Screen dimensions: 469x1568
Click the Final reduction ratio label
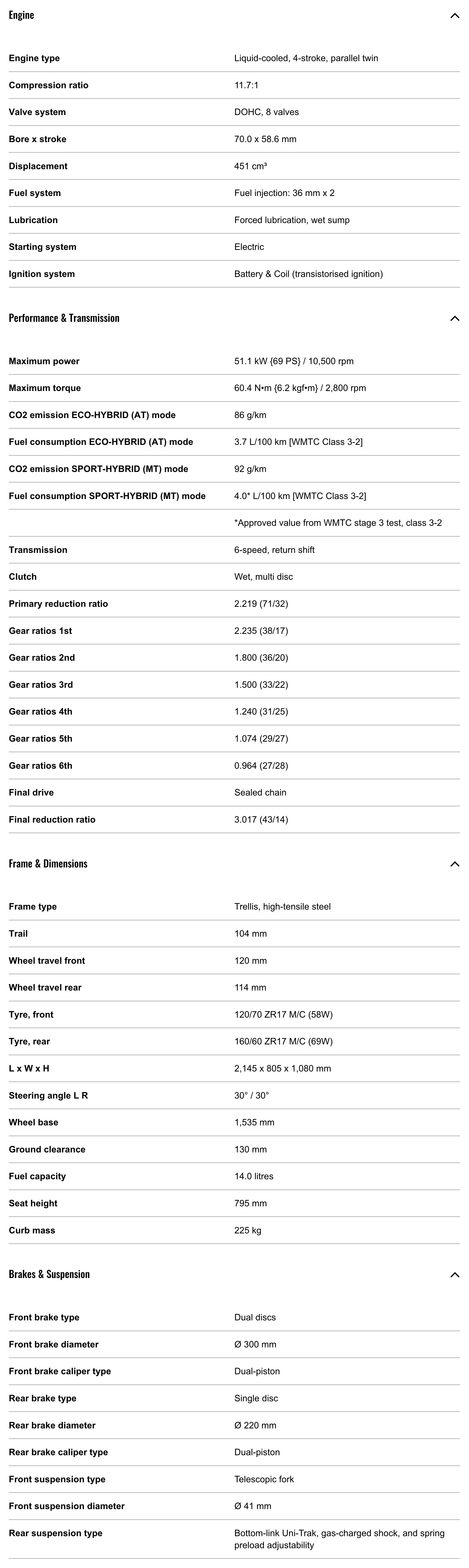[x=52, y=819]
